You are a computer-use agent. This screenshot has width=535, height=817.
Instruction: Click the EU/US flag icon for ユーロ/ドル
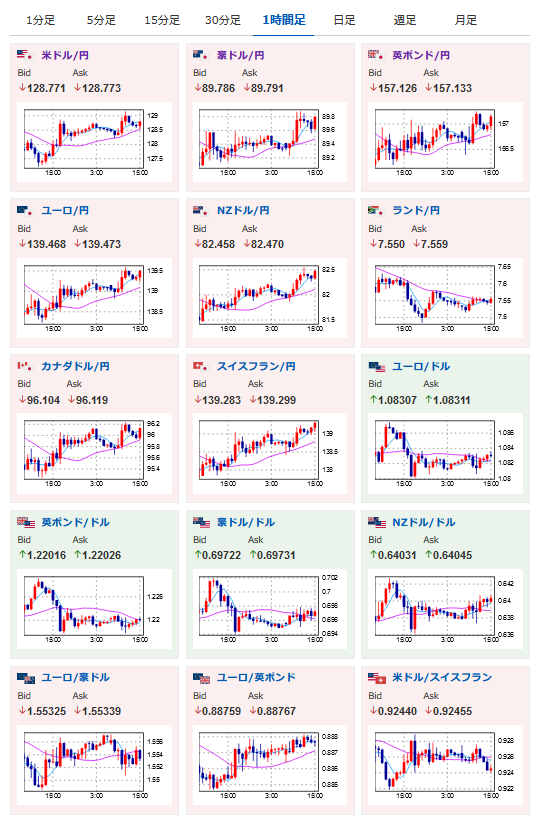point(376,366)
